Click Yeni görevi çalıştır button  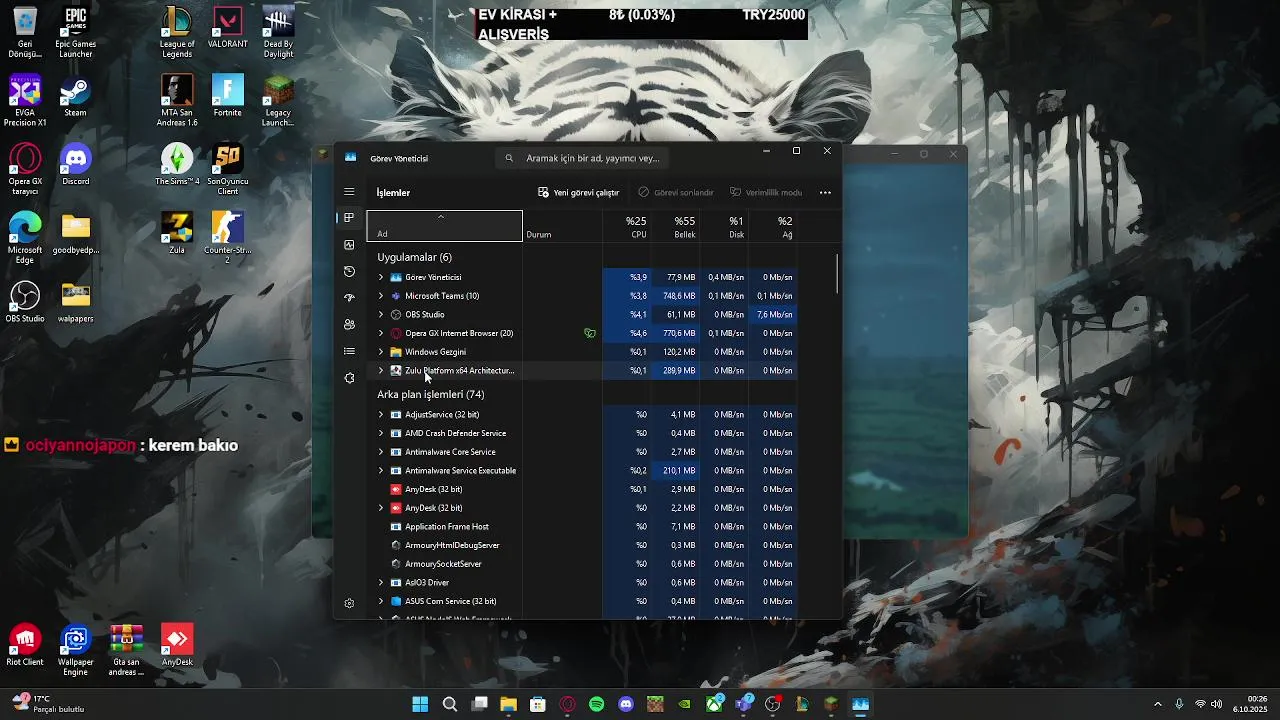pyautogui.click(x=579, y=192)
